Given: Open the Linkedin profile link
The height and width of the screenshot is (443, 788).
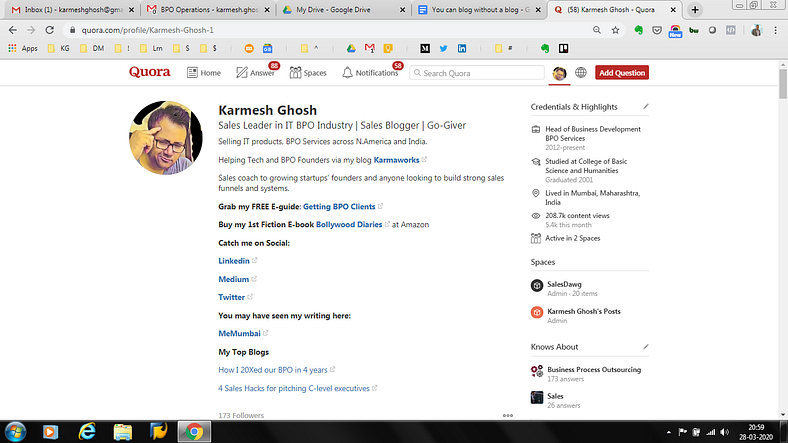Looking at the screenshot, I should [234, 261].
